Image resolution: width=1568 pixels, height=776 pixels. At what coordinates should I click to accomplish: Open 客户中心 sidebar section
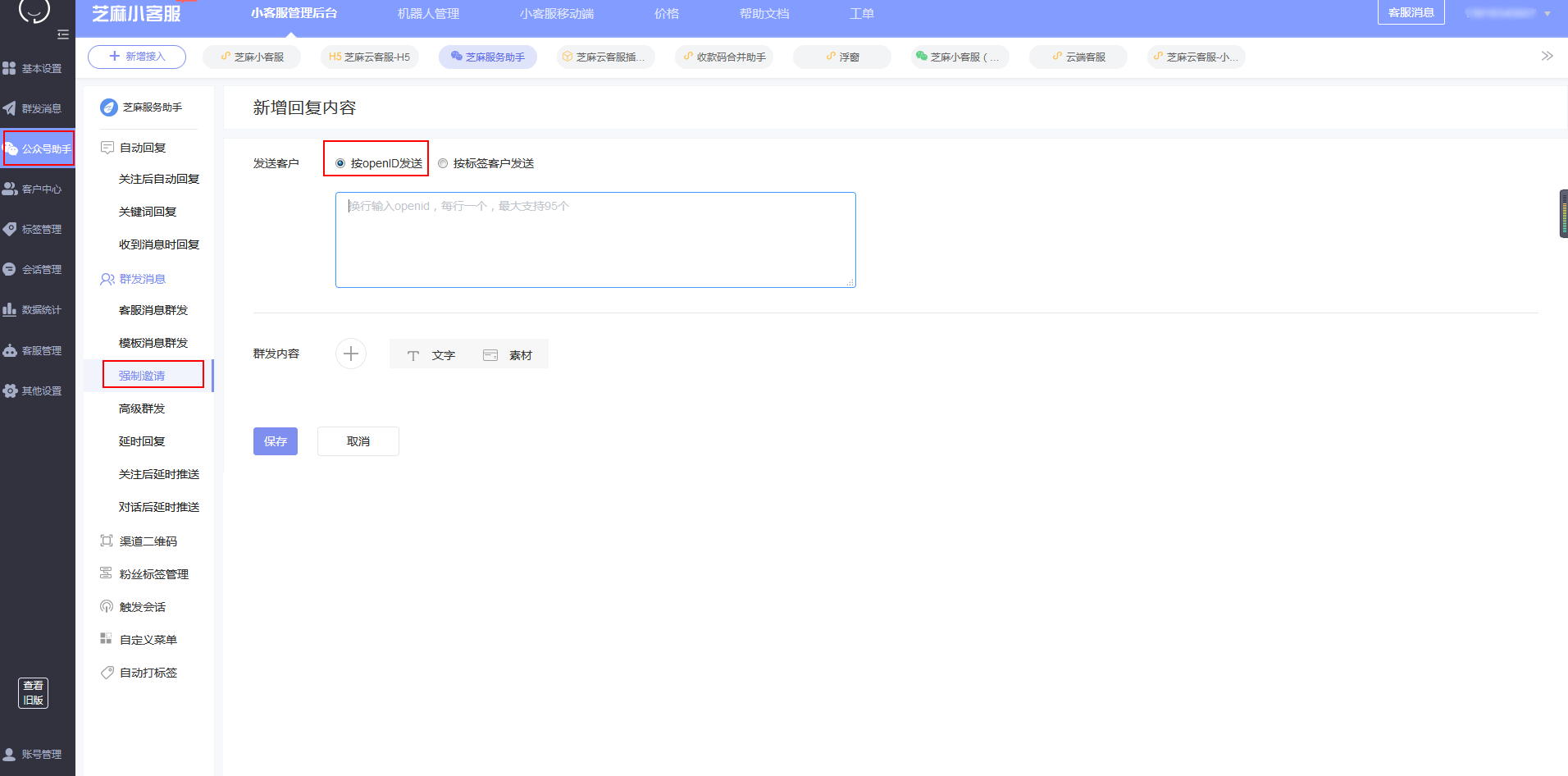[38, 189]
